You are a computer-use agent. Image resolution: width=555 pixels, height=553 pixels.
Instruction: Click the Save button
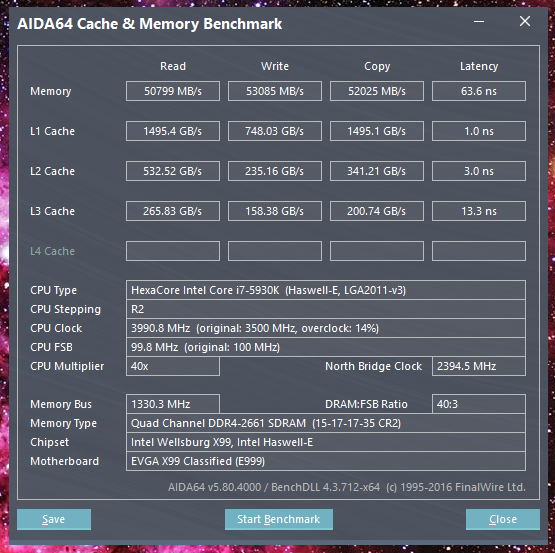[54, 519]
